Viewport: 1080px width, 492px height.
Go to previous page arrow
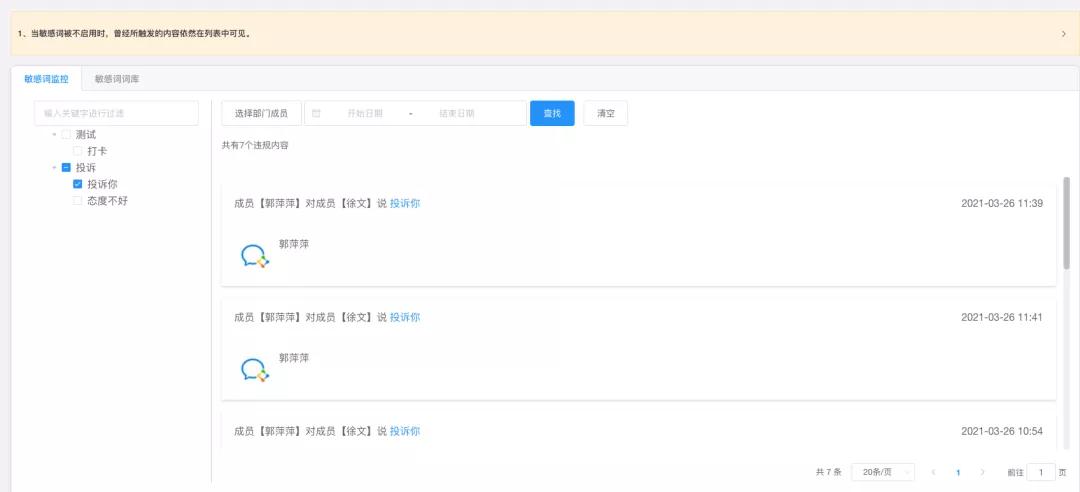coord(933,472)
